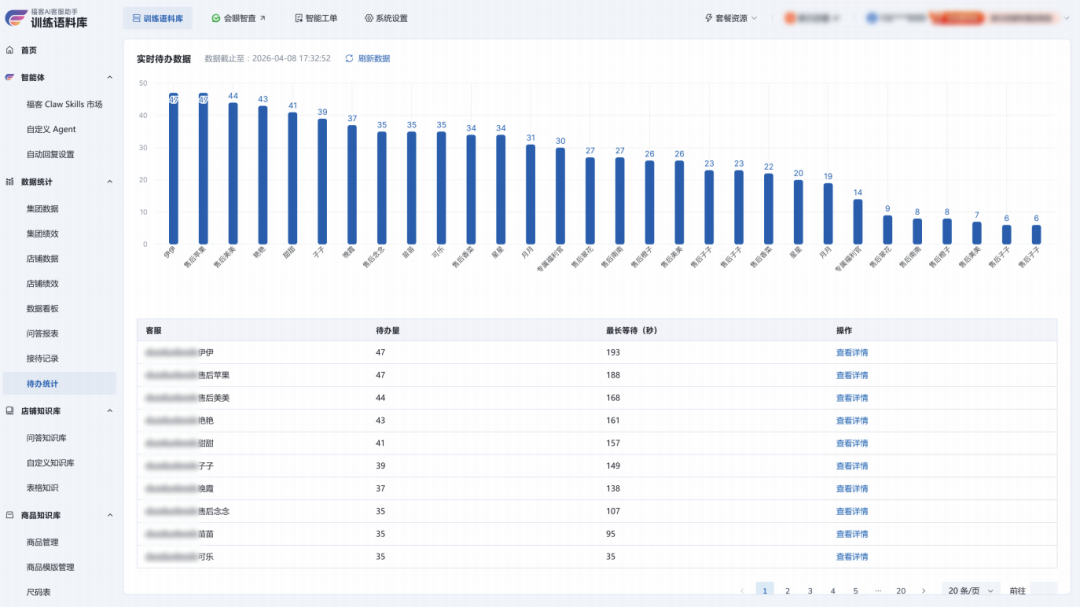Viewport: 1080px width, 607px height.
Task: Open 商品模版管理 in the sidebar
Action: tap(50, 568)
